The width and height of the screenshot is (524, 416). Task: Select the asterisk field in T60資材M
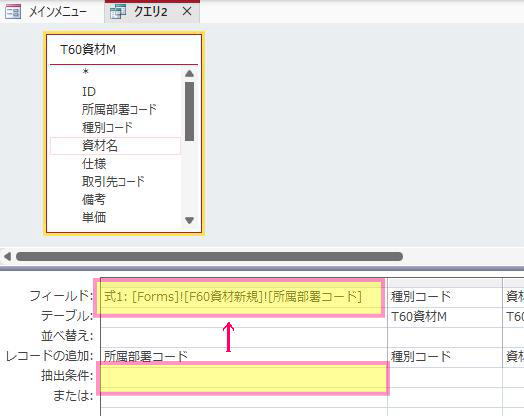pos(86,72)
